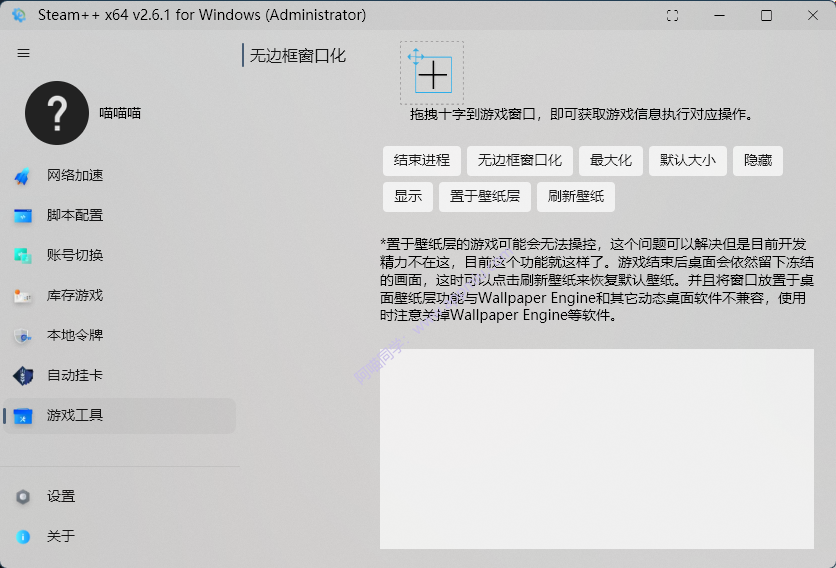
Task: Click the 隐藏 button
Action: click(758, 161)
